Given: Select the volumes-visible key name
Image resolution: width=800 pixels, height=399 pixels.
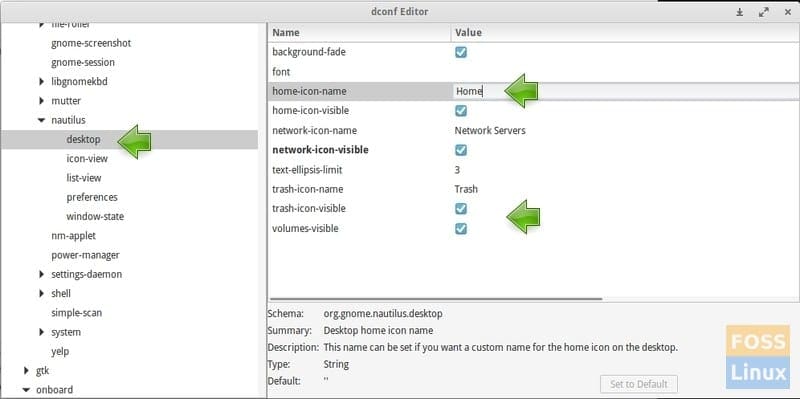Looking at the screenshot, I should click(305, 229).
